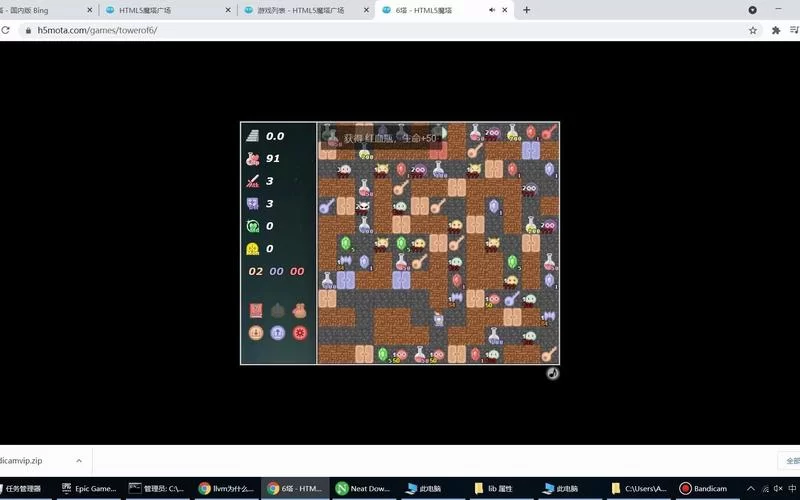
Task: Click the red key count 00
Action: tap(297, 271)
